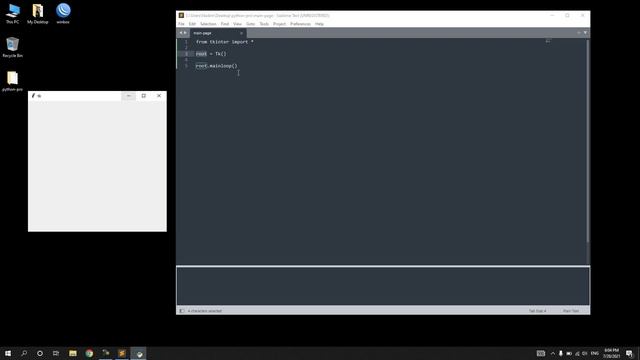The width and height of the screenshot is (640, 360).
Task: Click the new tab plus icon
Action: pos(579,33)
